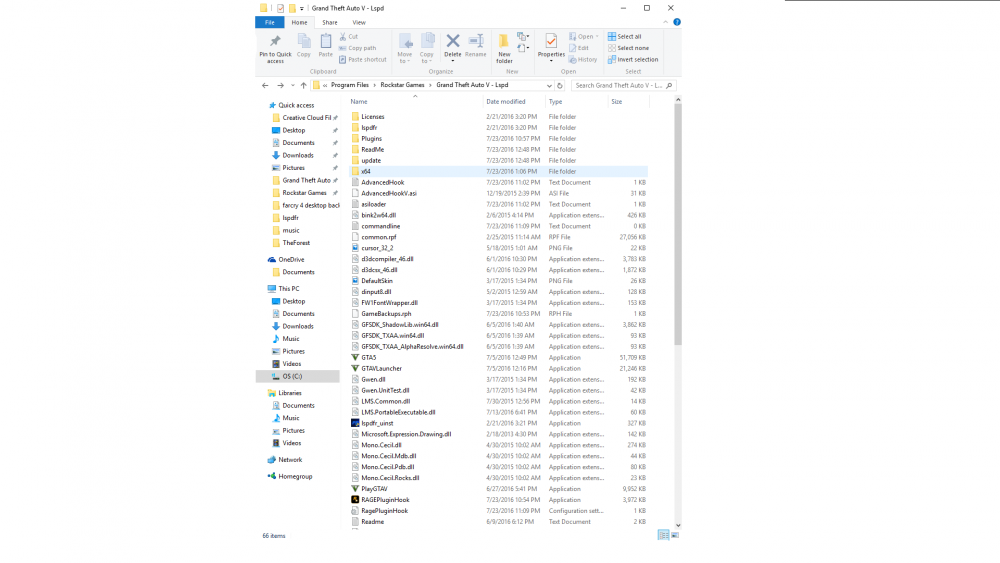Click the Copy ribbon icon

(304, 46)
